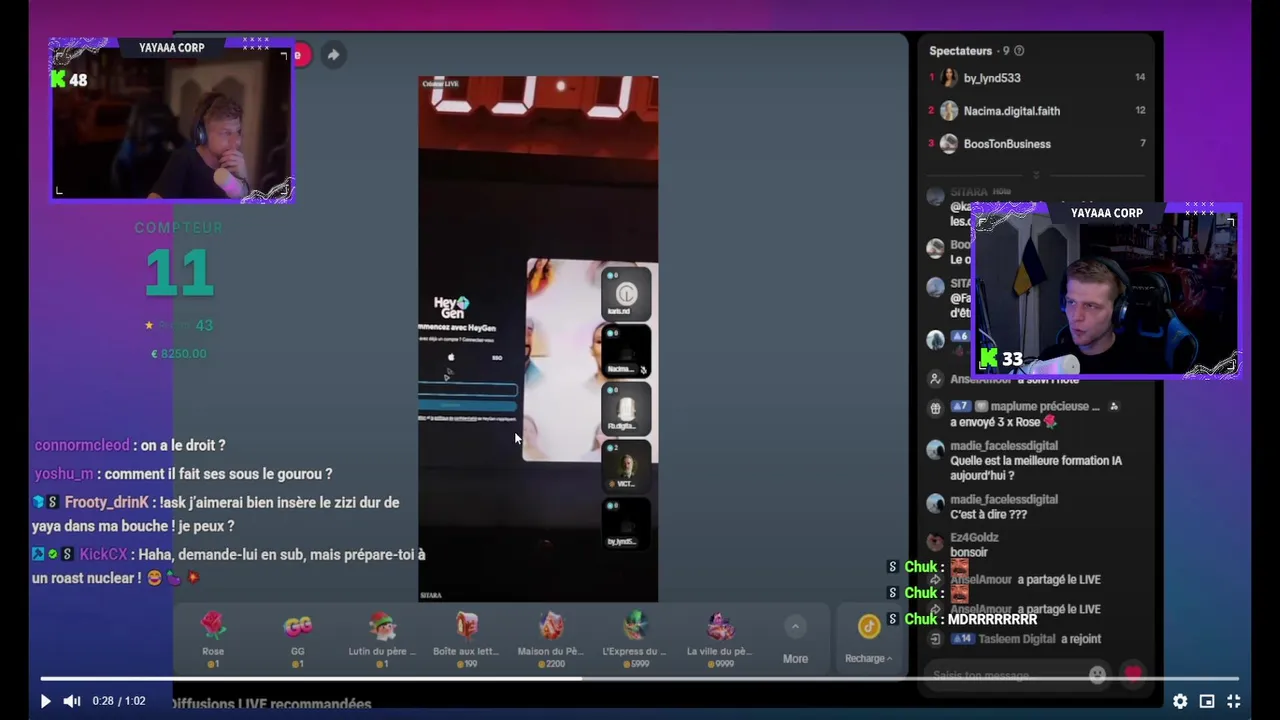Click the COMPTEUR value 11
This screenshot has height=720, width=1280.
click(179, 273)
